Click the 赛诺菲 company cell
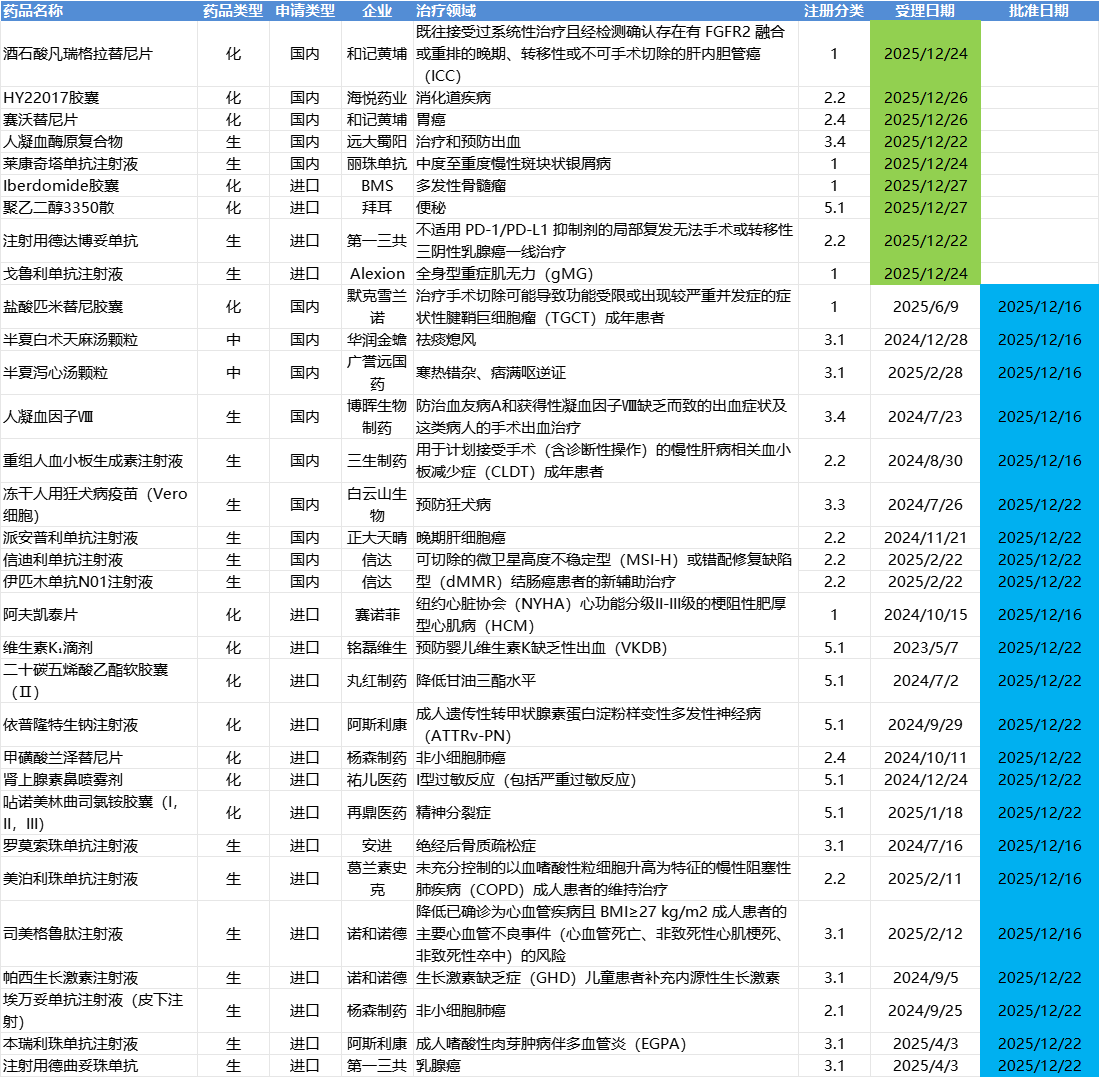Viewport: 1099px width, 1077px height. (x=377, y=615)
